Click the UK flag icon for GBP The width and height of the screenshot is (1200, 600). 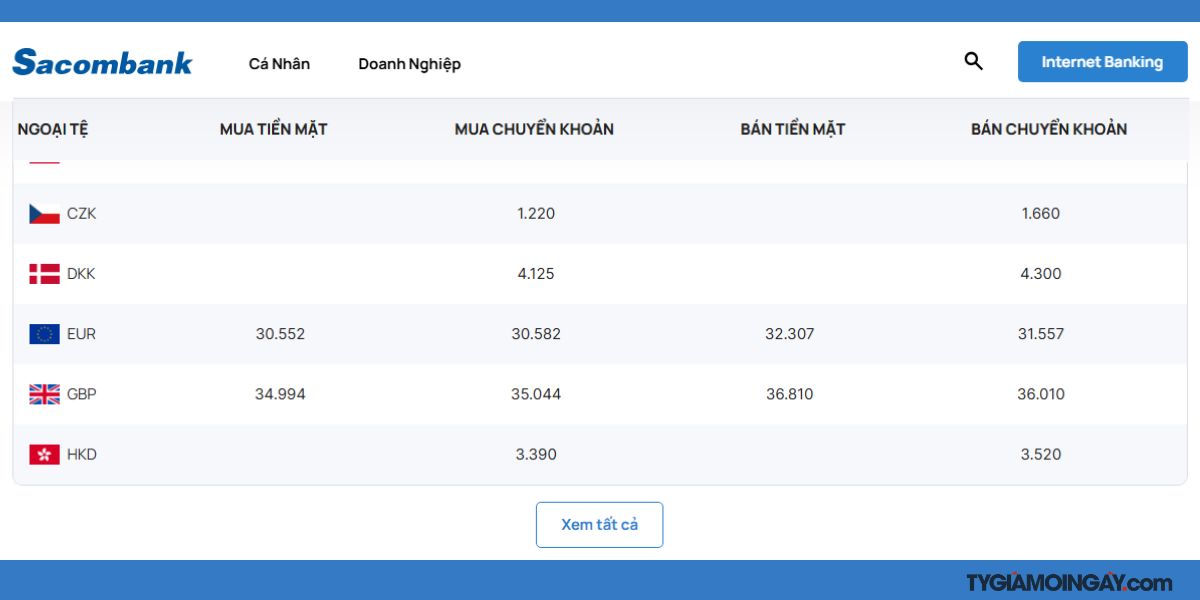coord(44,394)
